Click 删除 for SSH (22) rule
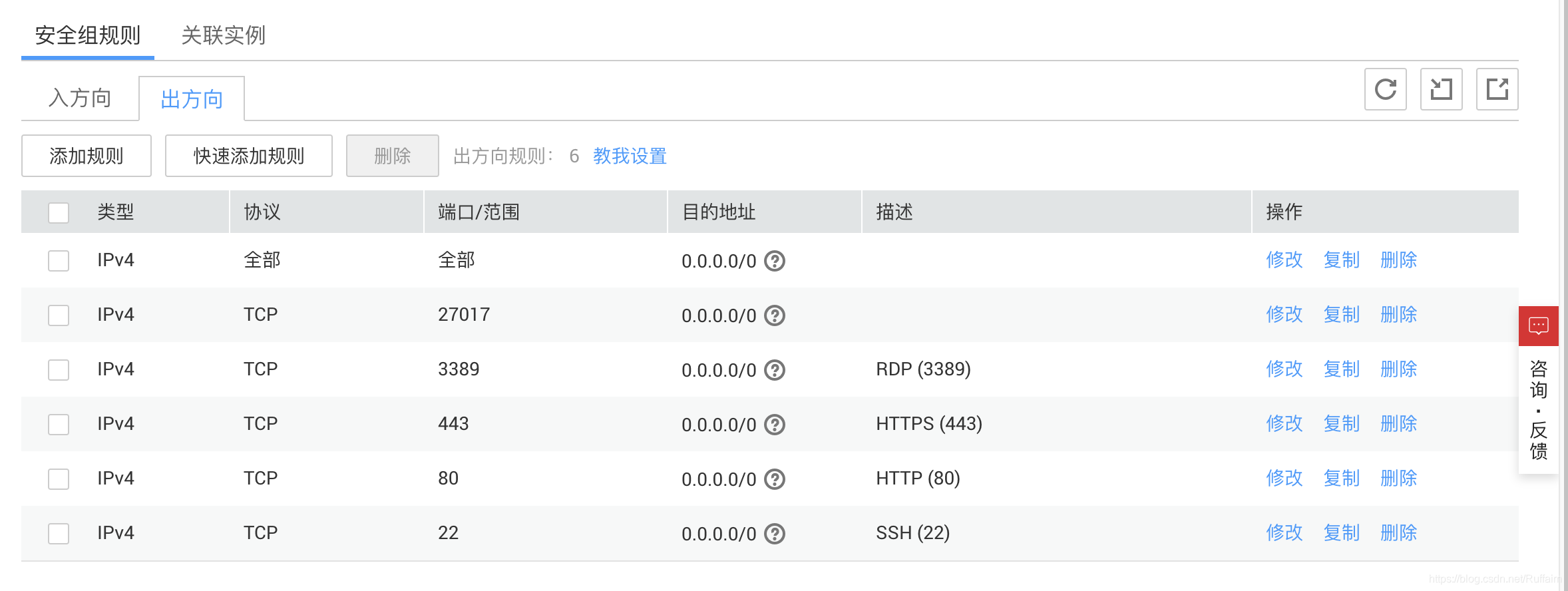This screenshot has width=1568, height=591. click(1399, 532)
